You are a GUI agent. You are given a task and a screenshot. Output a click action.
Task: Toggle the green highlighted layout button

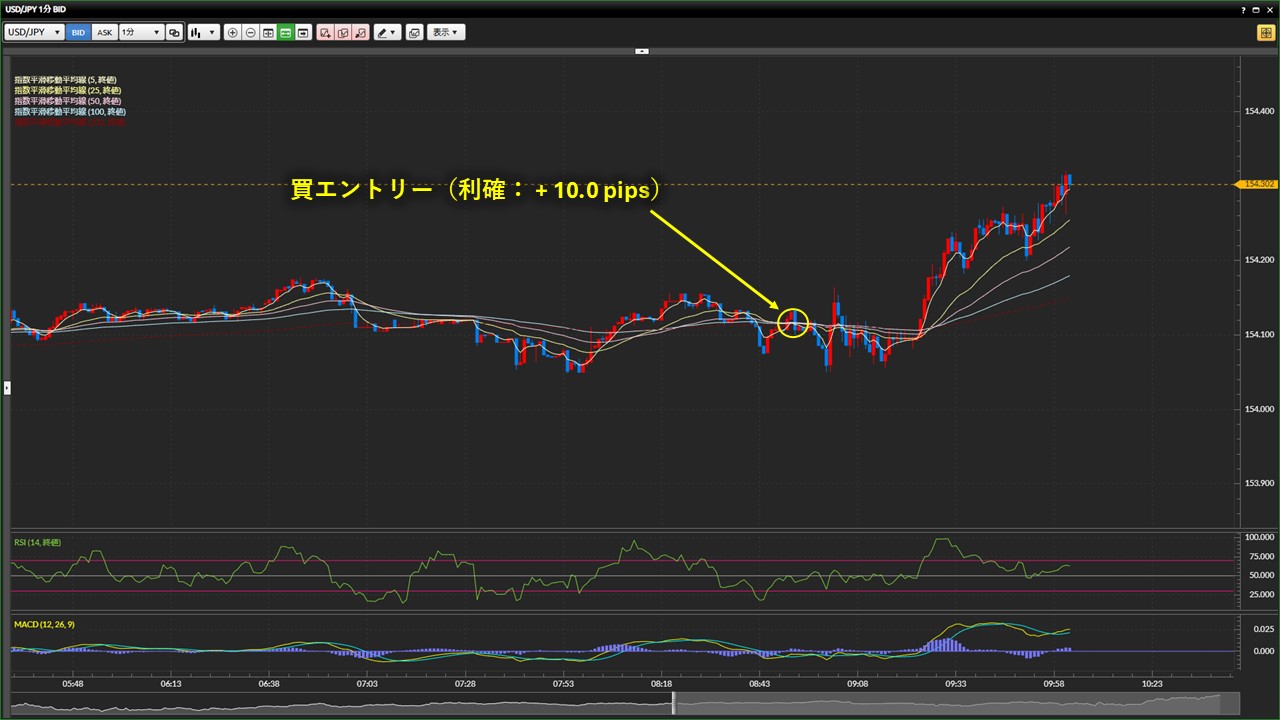285,32
